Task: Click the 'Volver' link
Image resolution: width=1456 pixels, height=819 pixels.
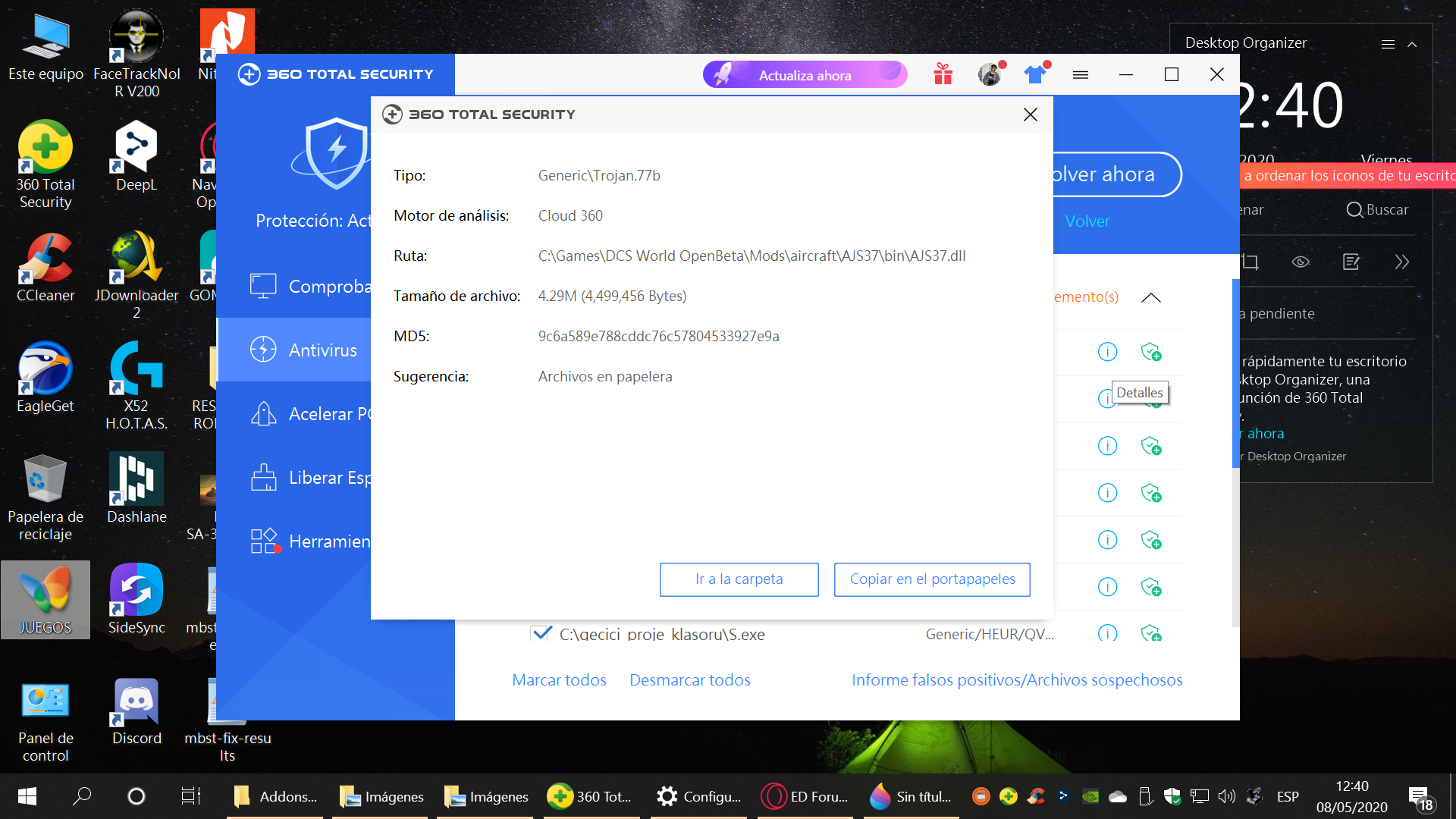Action: 1087,221
